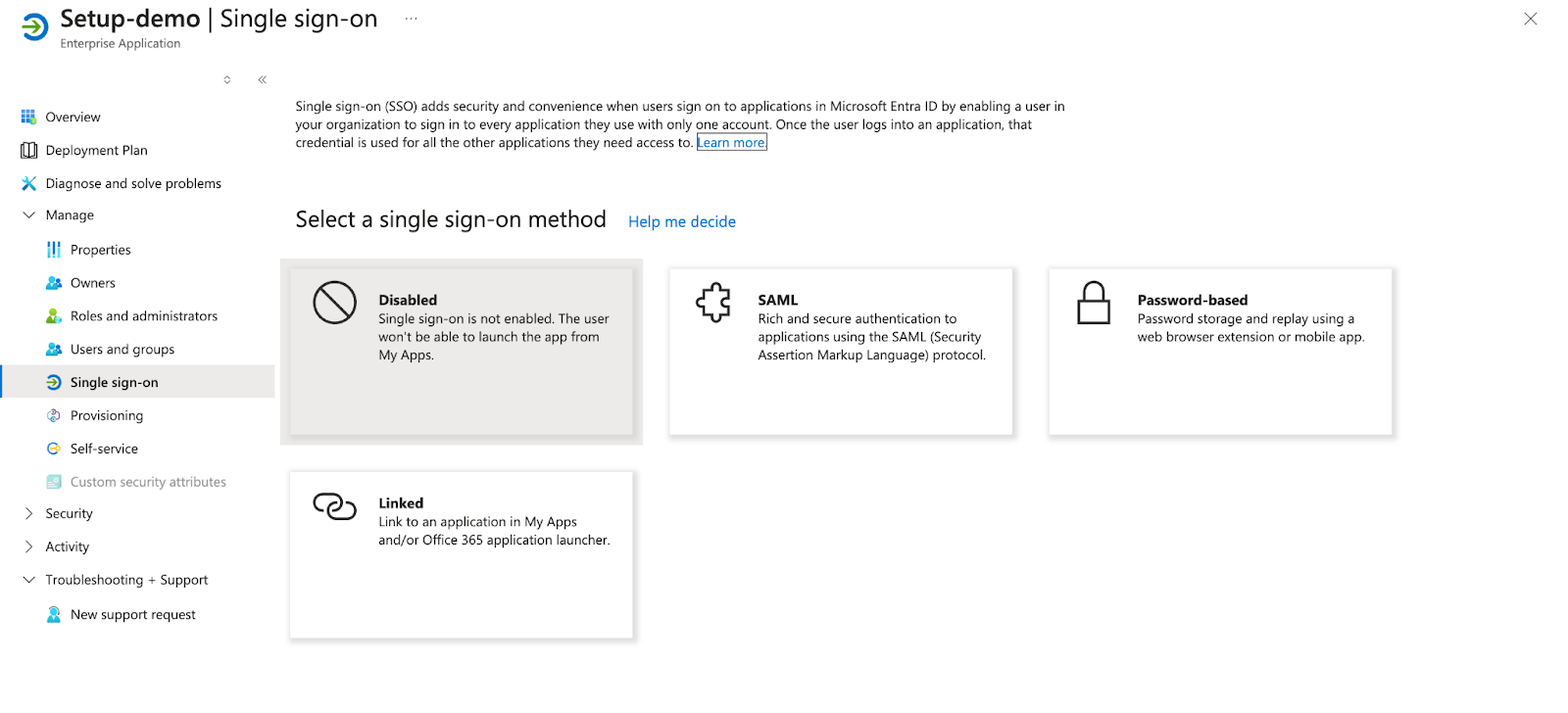Open Owners via its people icon
The height and width of the screenshot is (713, 1568).
point(53,282)
